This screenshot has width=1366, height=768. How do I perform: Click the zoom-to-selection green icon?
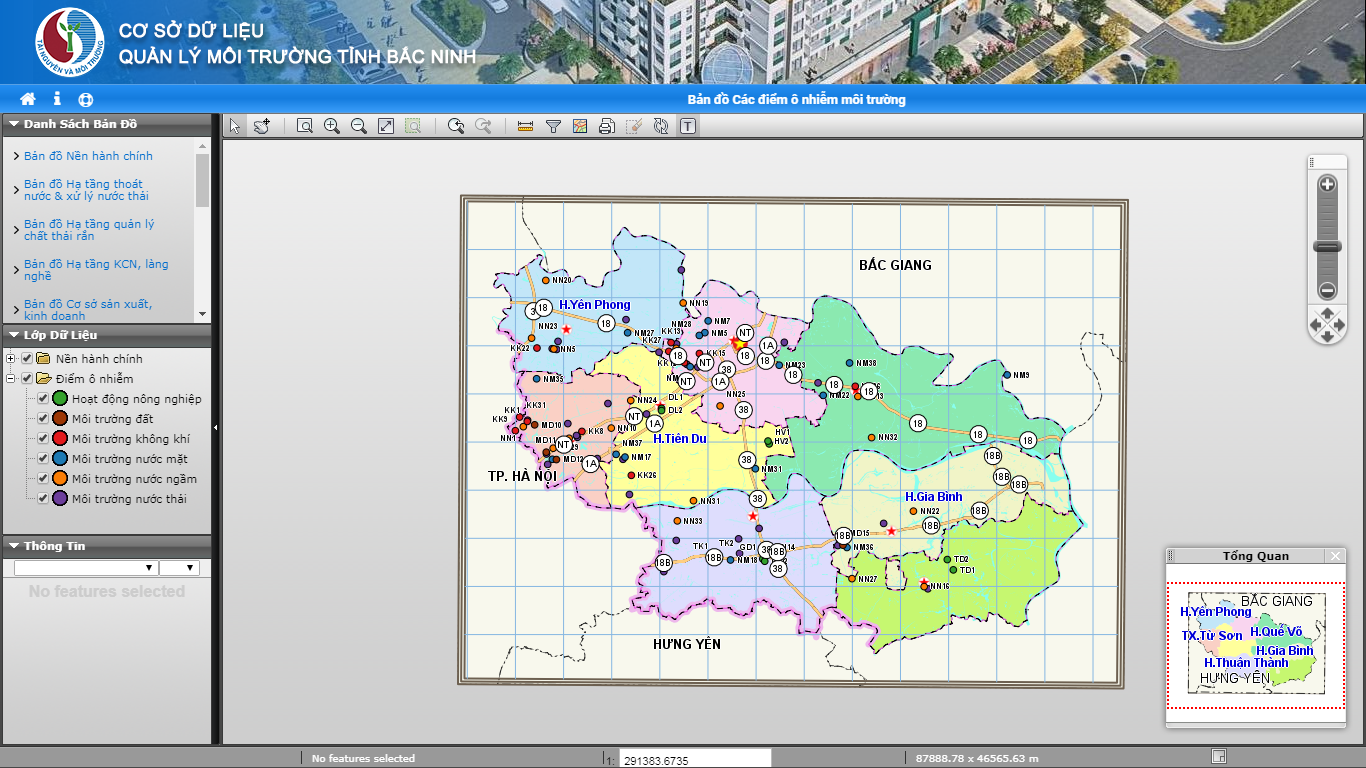point(413,126)
